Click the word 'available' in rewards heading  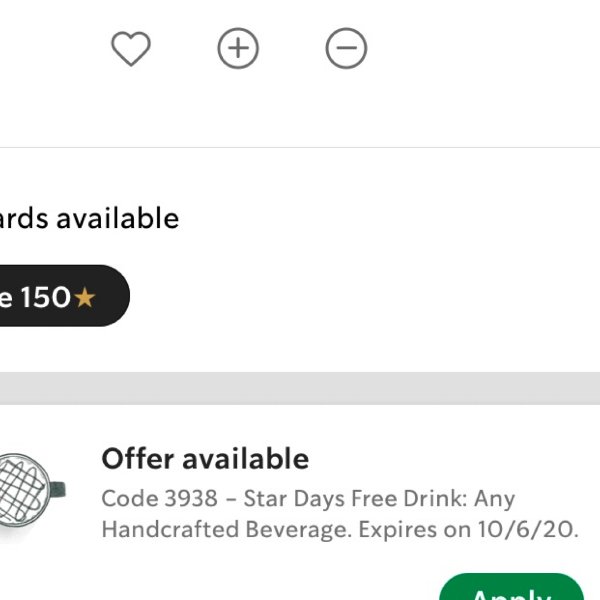[x=118, y=218]
